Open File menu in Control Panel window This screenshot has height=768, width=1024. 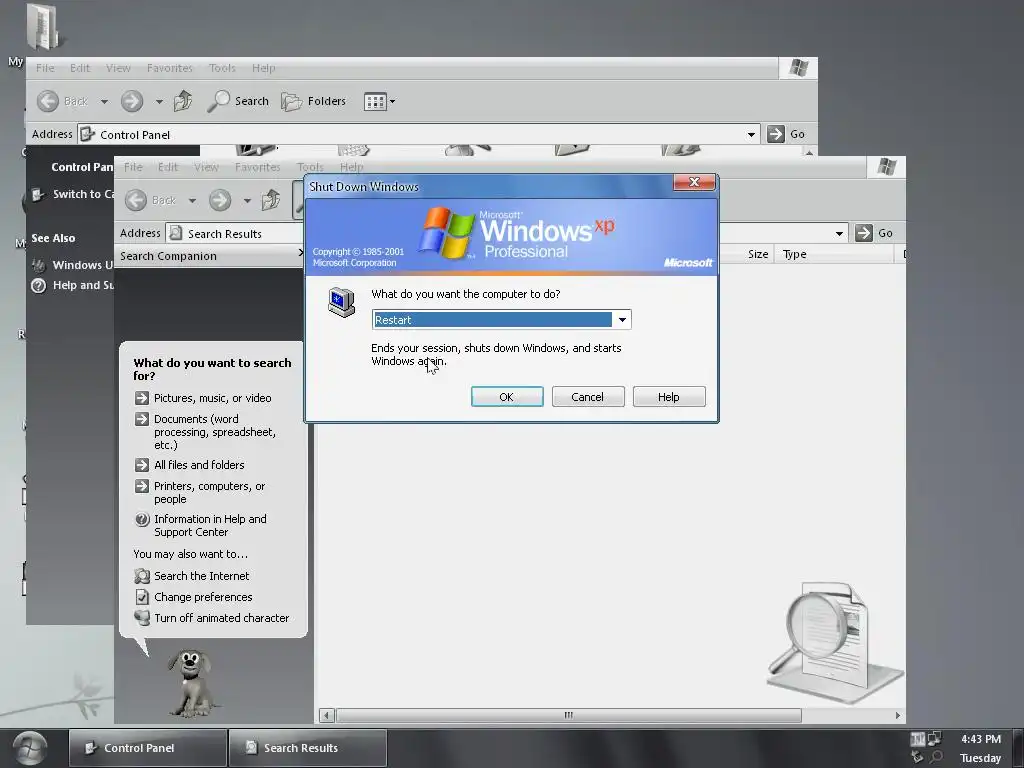(x=45, y=68)
